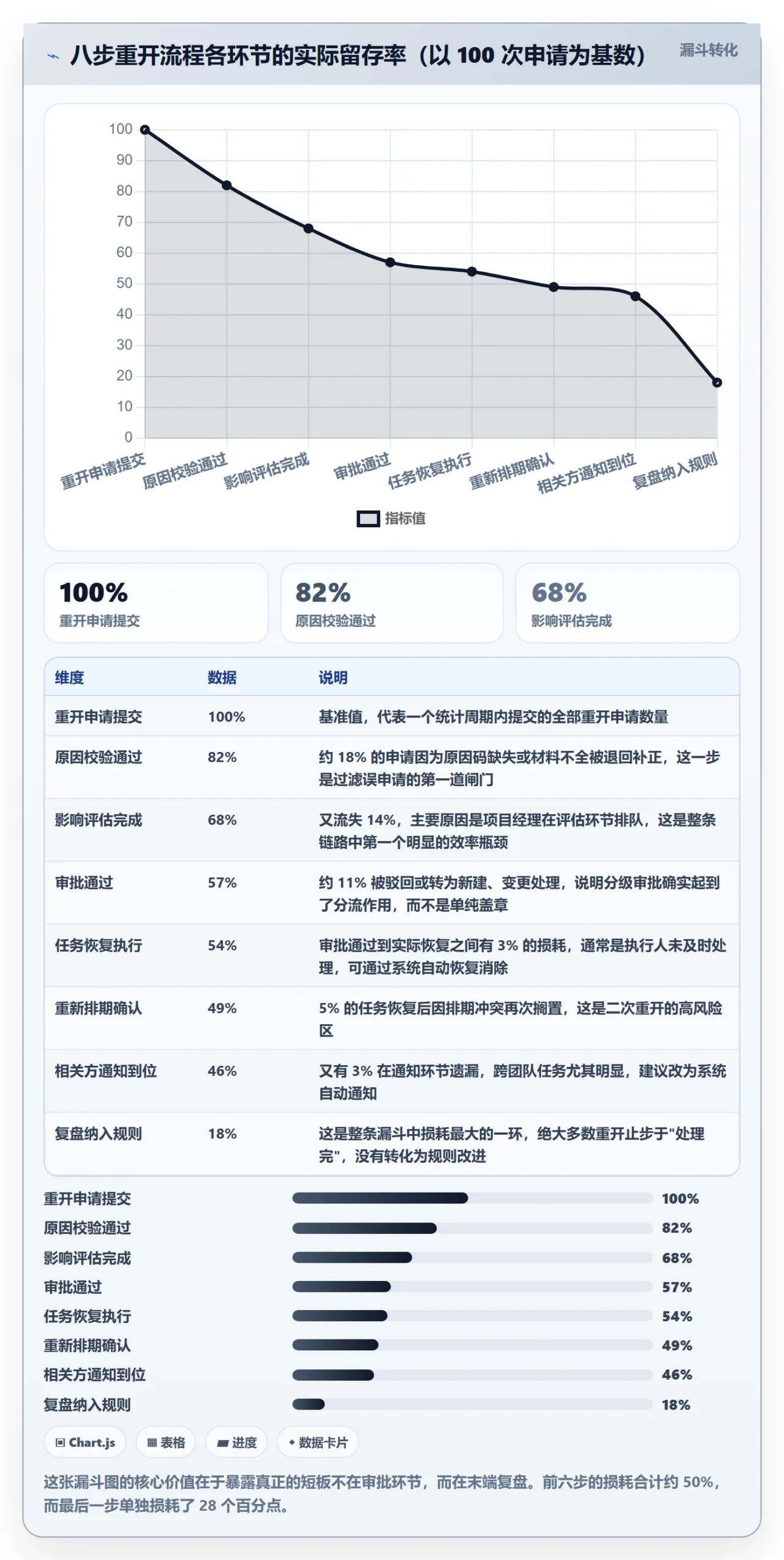784x1560 pixels.
Task: Click the 57% cell in table
Action: (222, 883)
